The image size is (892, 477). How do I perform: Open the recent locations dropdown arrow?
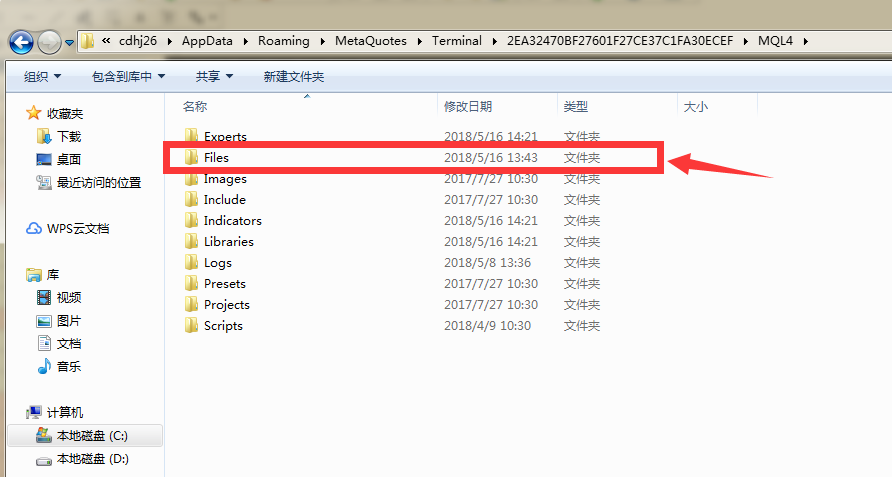click(x=69, y=43)
